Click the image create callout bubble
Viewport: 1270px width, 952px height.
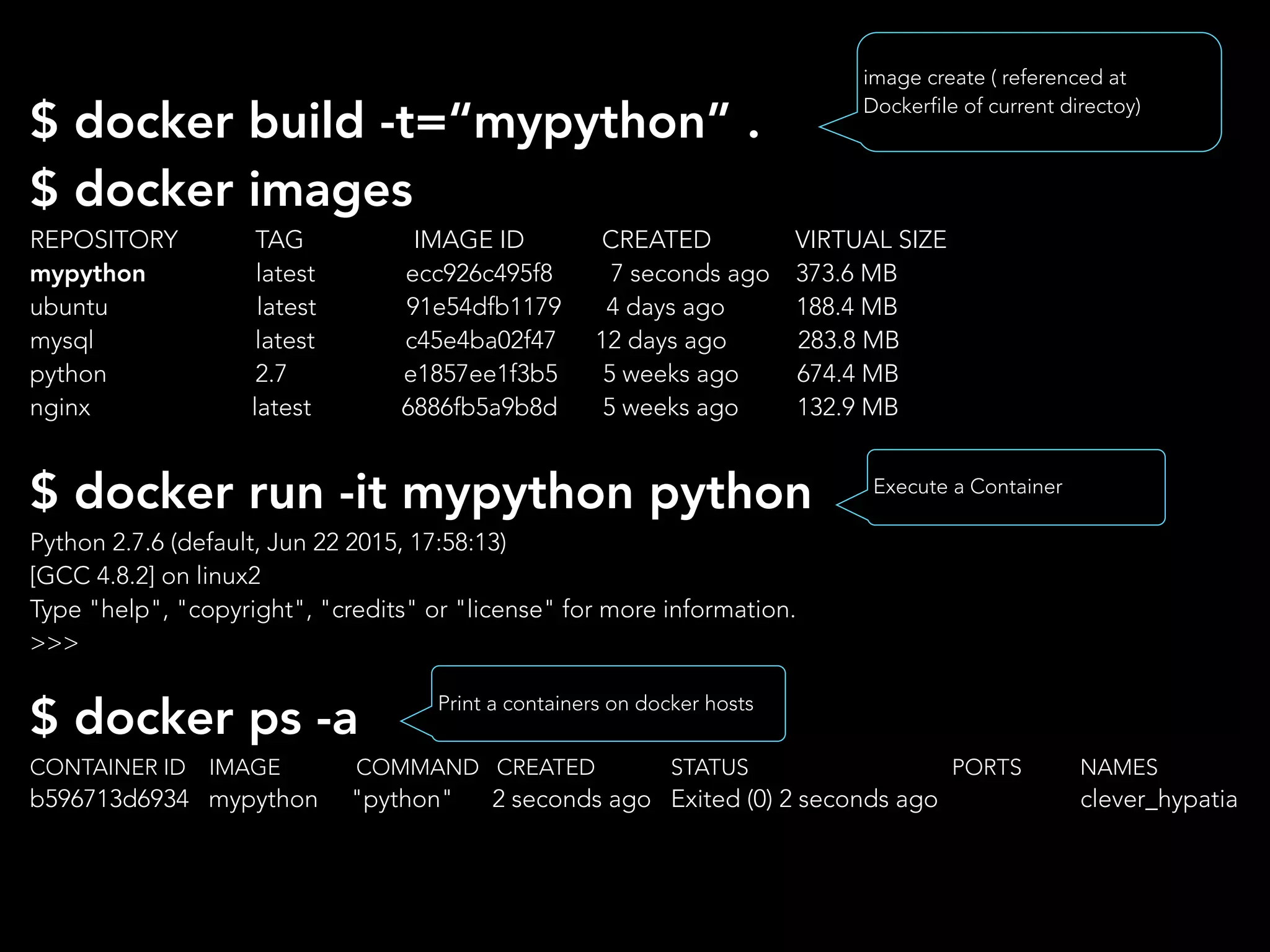pyautogui.click(x=1038, y=92)
